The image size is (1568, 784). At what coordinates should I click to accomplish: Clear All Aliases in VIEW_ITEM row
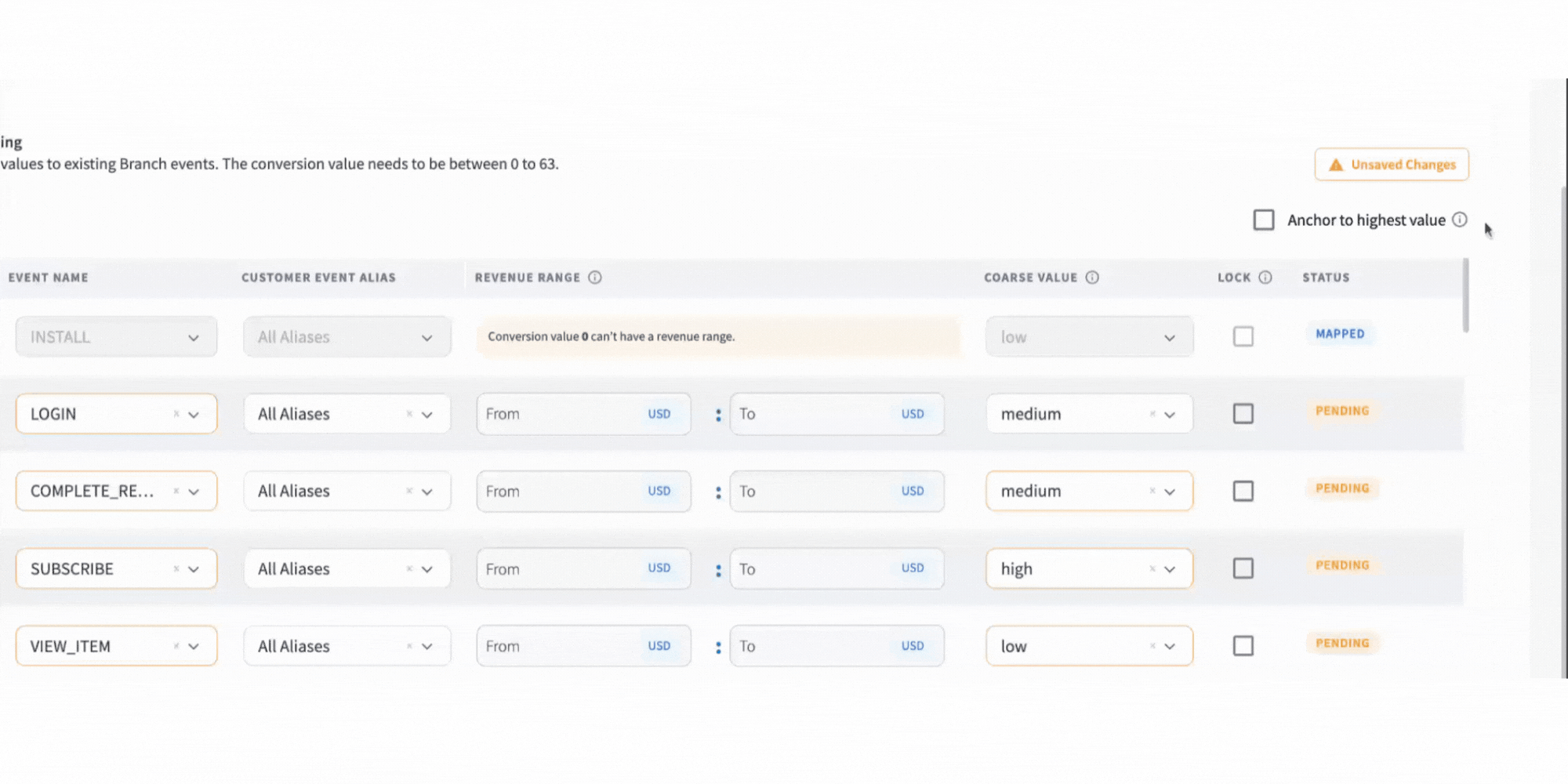click(x=409, y=646)
